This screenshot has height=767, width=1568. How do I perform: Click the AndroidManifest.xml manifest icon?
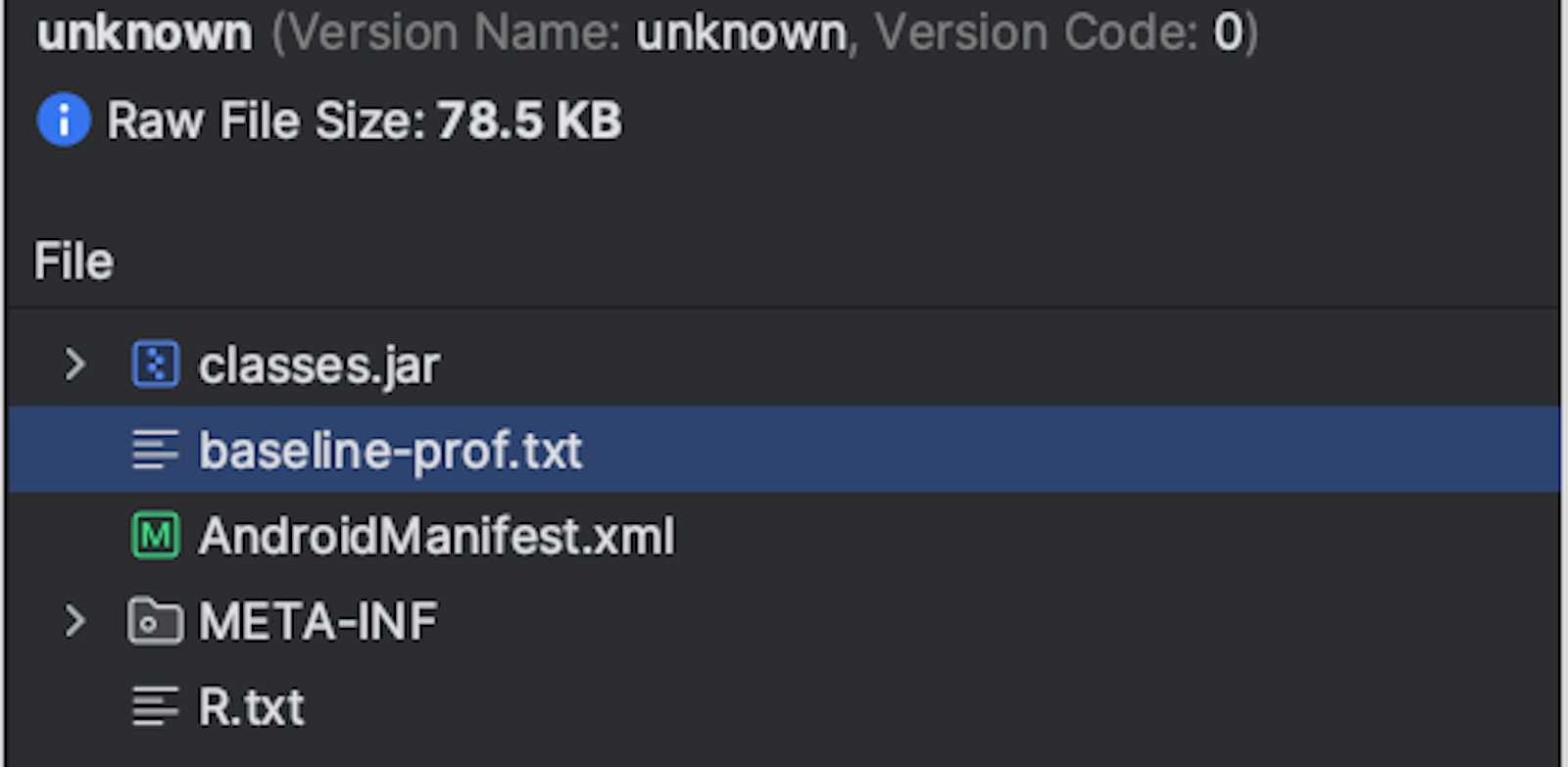156,537
